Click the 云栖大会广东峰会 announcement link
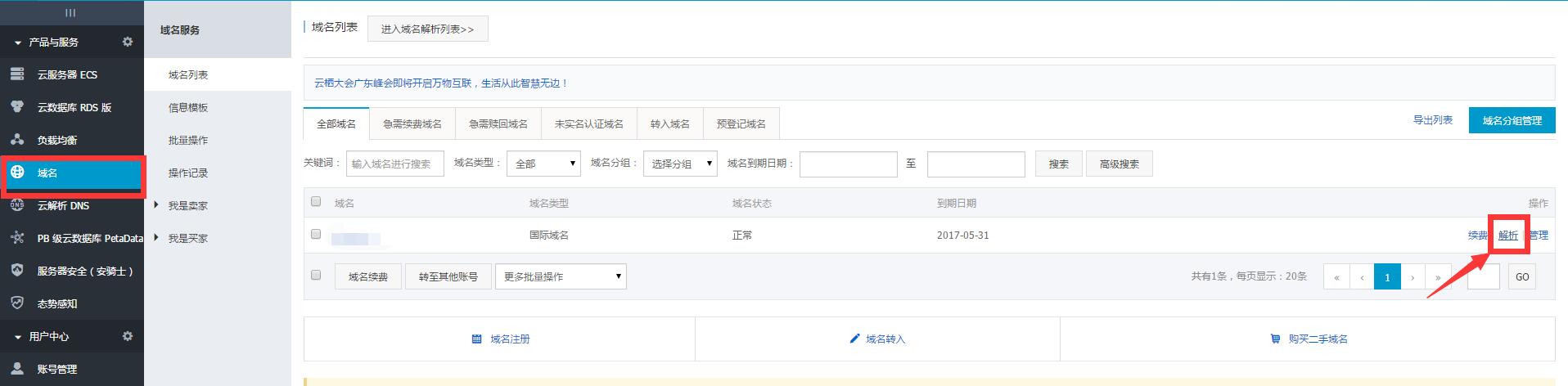Viewport: 1568px width, 386px height. (440, 83)
